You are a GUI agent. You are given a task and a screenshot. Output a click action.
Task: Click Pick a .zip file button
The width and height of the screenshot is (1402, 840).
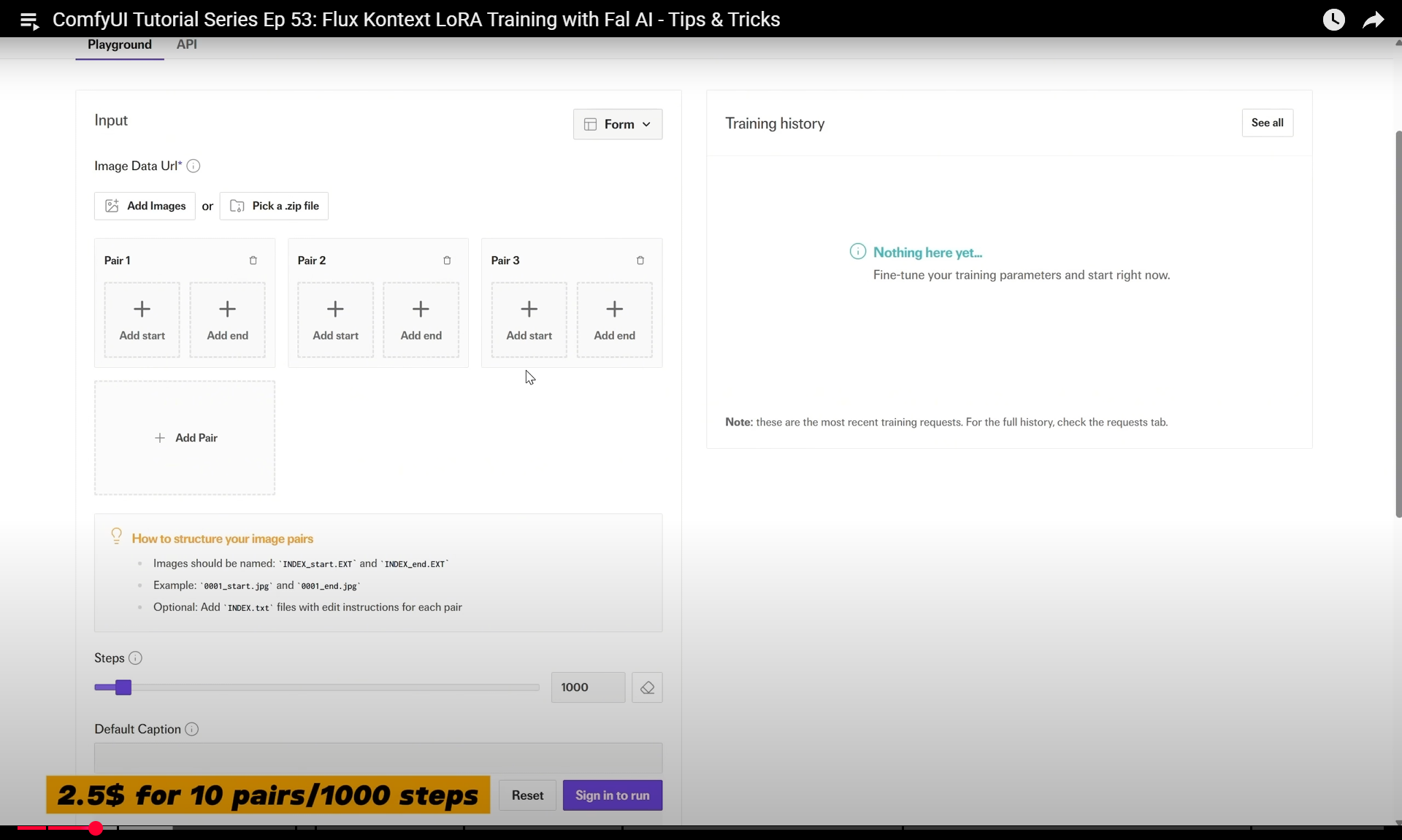click(274, 206)
